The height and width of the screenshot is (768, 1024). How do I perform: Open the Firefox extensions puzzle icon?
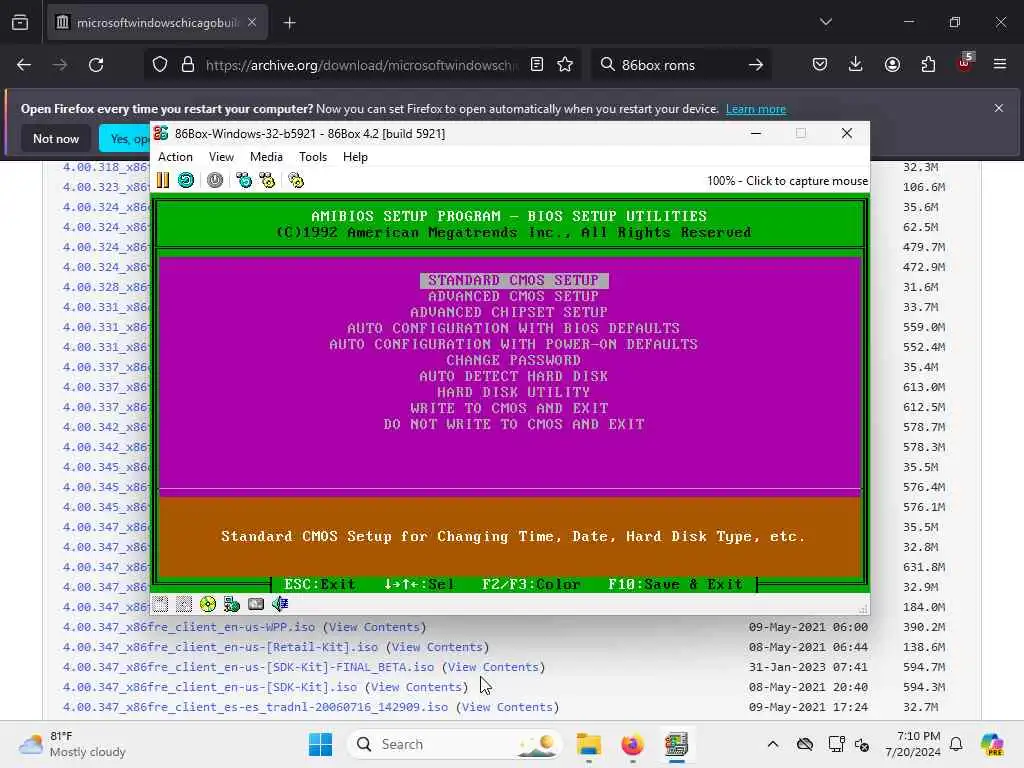[x=928, y=65]
